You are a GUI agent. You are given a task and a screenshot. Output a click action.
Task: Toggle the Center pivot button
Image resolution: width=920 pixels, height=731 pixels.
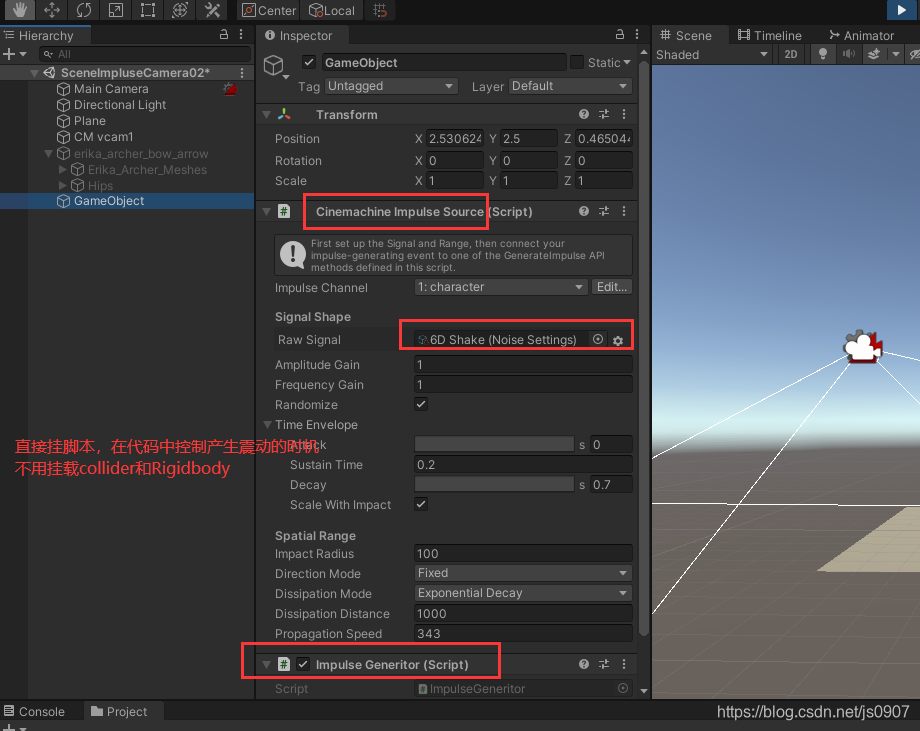point(269,10)
